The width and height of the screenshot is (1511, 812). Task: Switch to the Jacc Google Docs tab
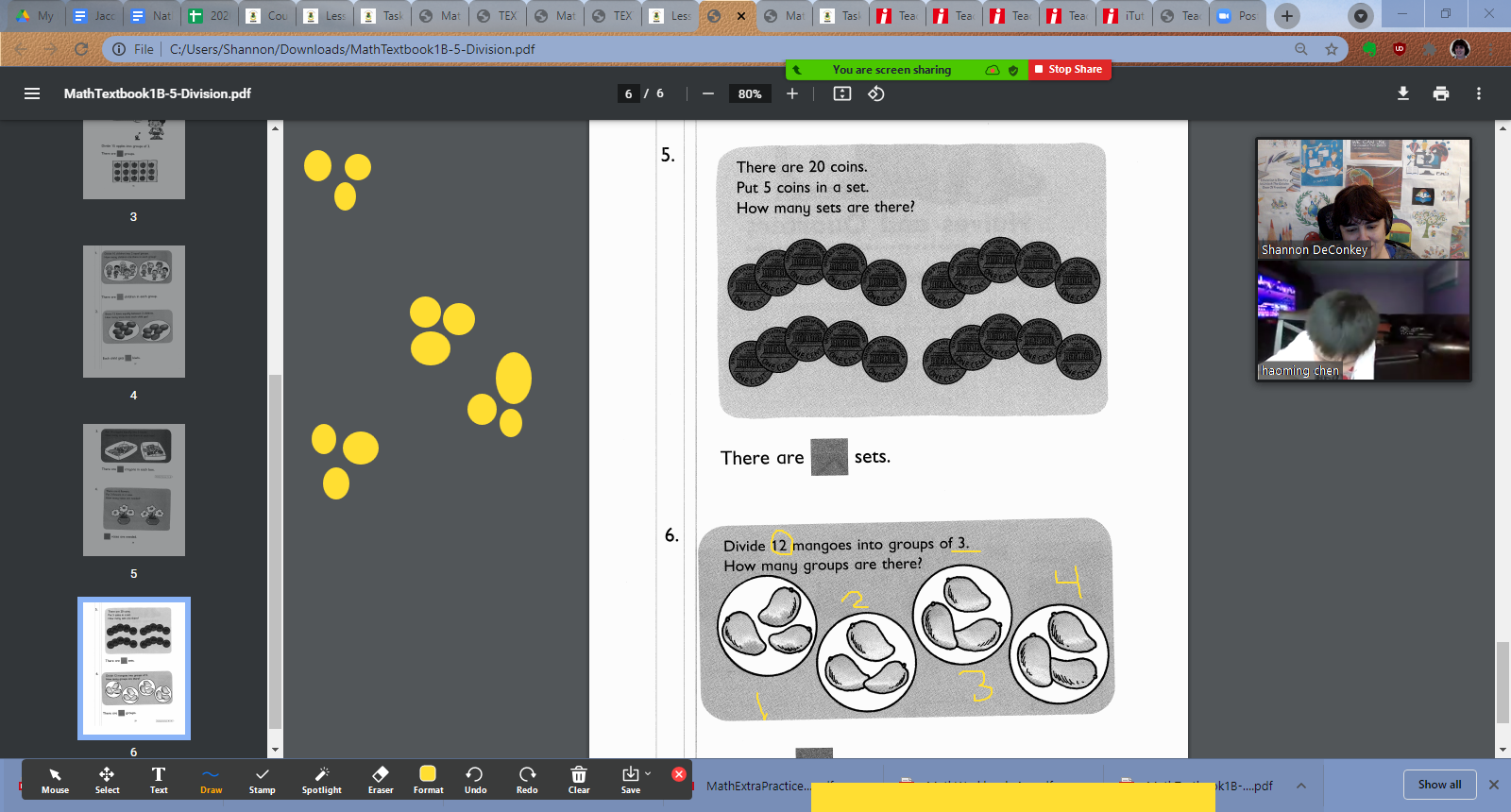pos(94,16)
